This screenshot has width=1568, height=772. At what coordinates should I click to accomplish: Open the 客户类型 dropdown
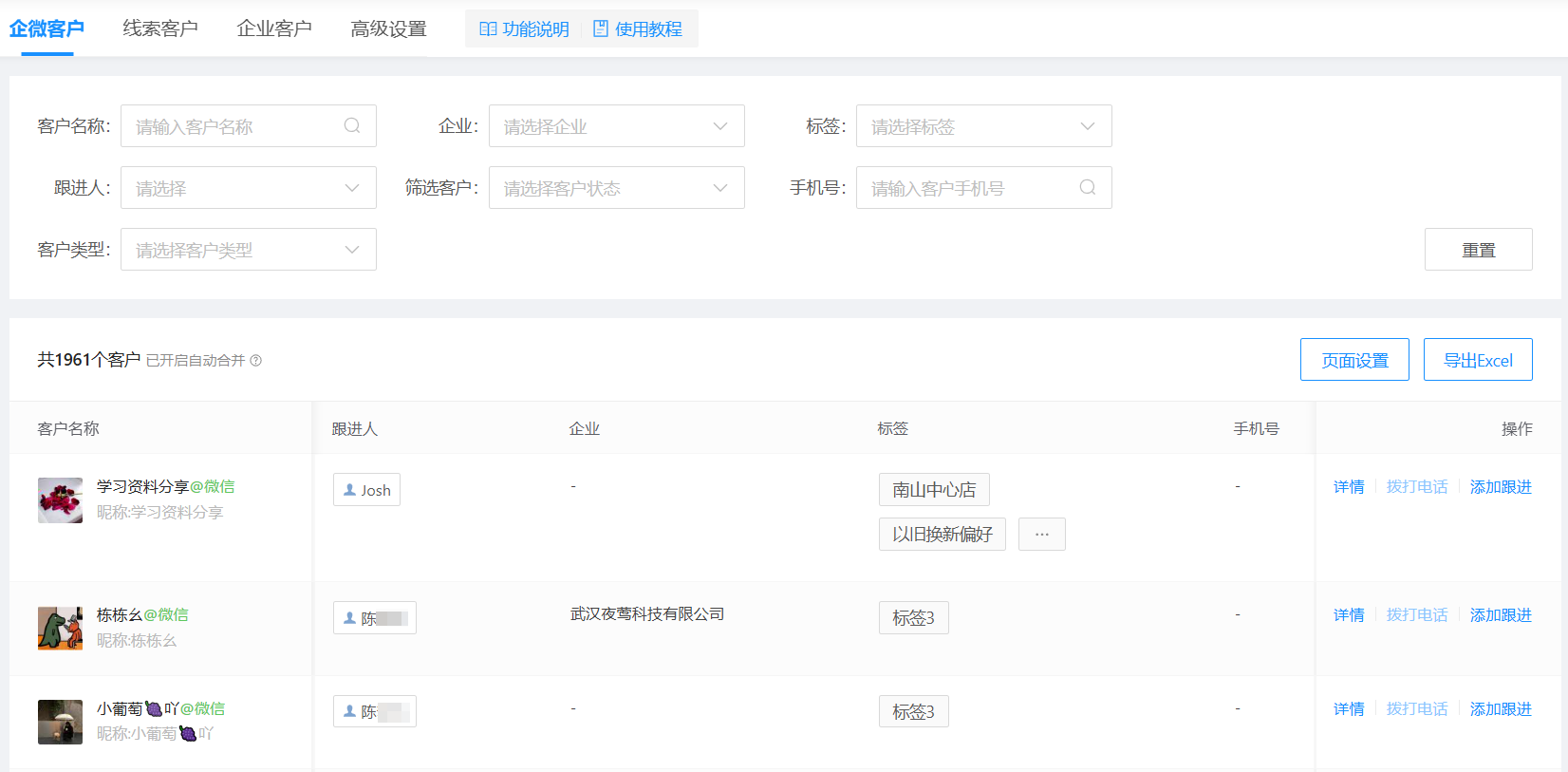tap(248, 250)
